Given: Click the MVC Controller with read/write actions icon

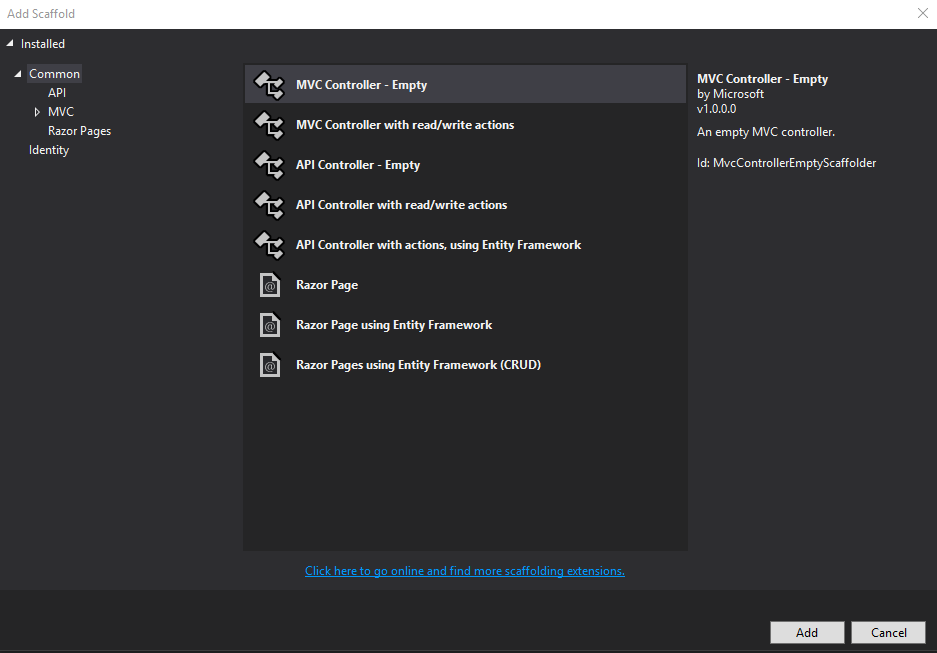Looking at the screenshot, I should pyautogui.click(x=269, y=124).
